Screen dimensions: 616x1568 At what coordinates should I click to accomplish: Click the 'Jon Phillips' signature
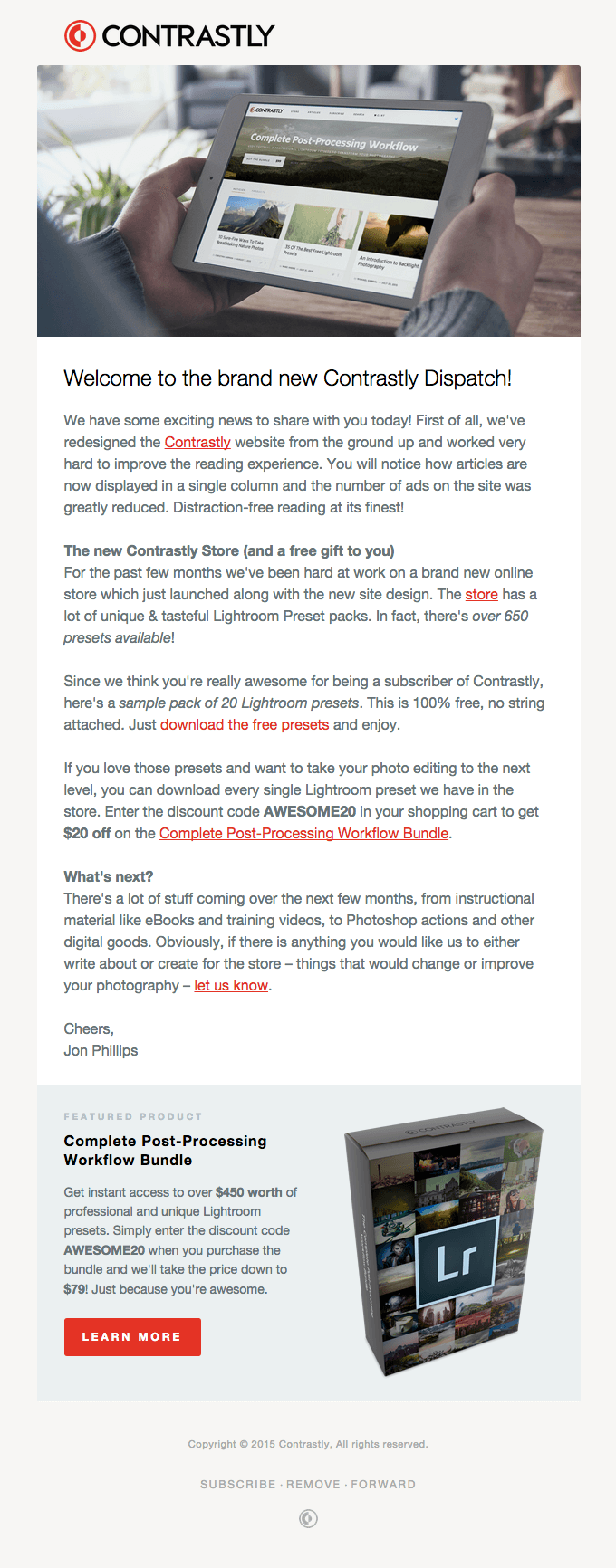click(x=101, y=1050)
